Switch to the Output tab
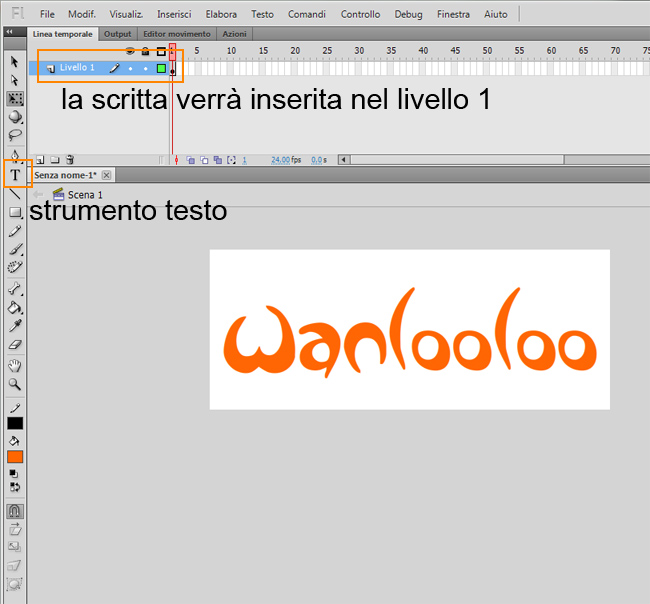Viewport: 650px width, 604px height. pyautogui.click(x=117, y=34)
